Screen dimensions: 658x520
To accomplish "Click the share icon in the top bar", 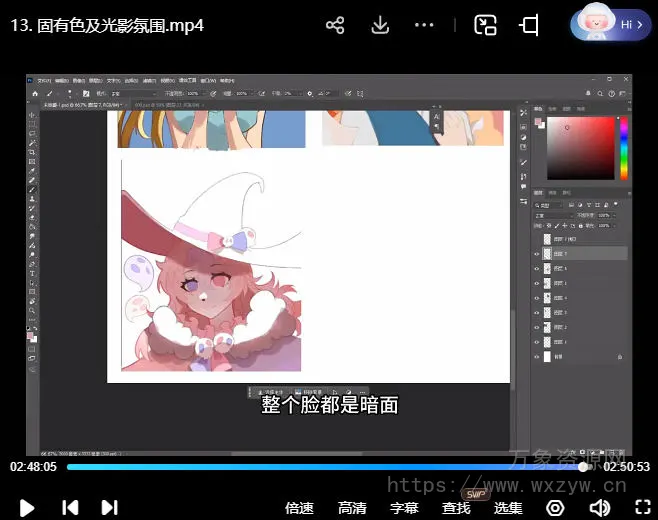I will (x=335, y=25).
